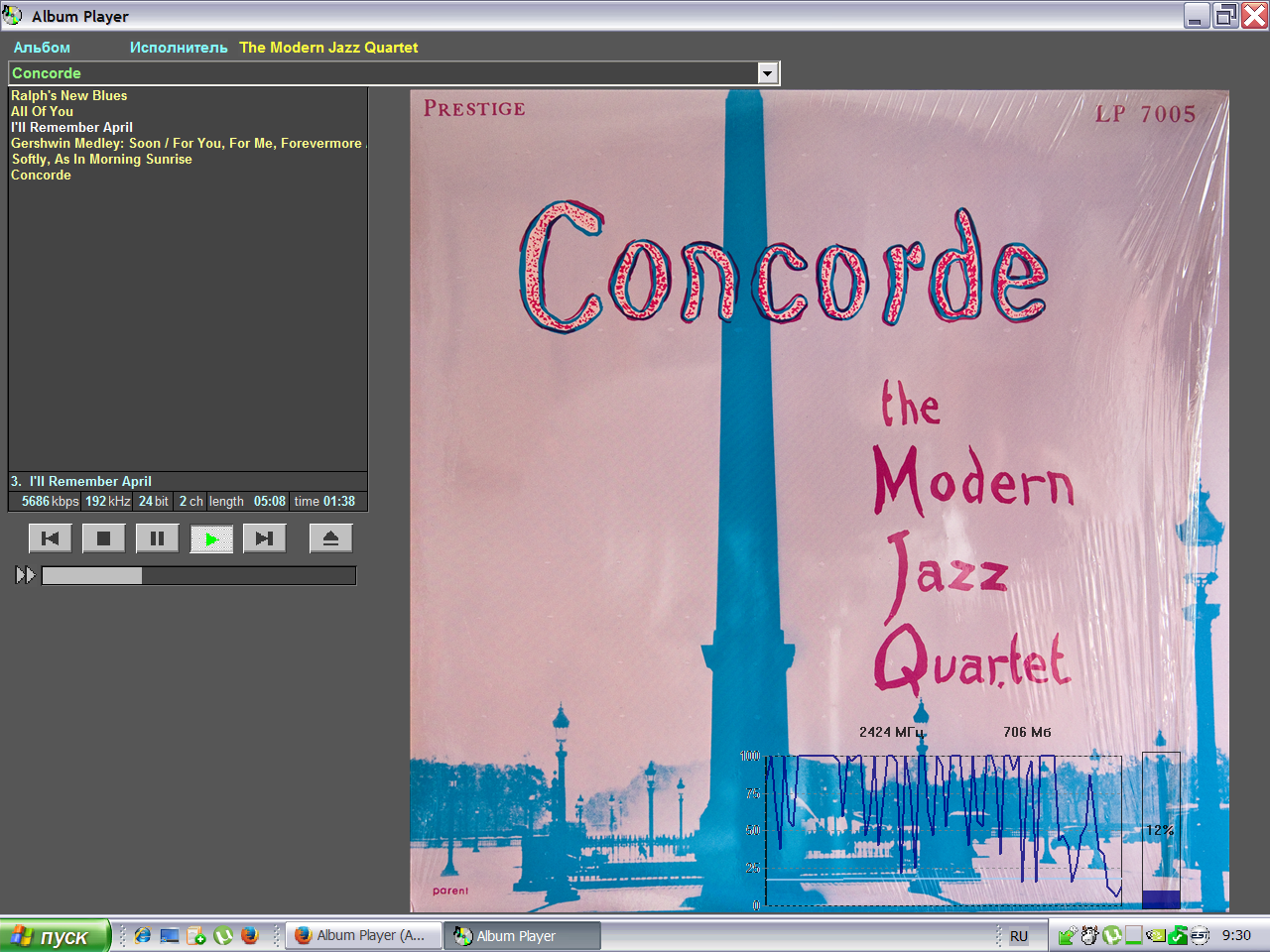Click the Album Player taskbar button
The width and height of the screenshot is (1270, 952).
click(523, 935)
